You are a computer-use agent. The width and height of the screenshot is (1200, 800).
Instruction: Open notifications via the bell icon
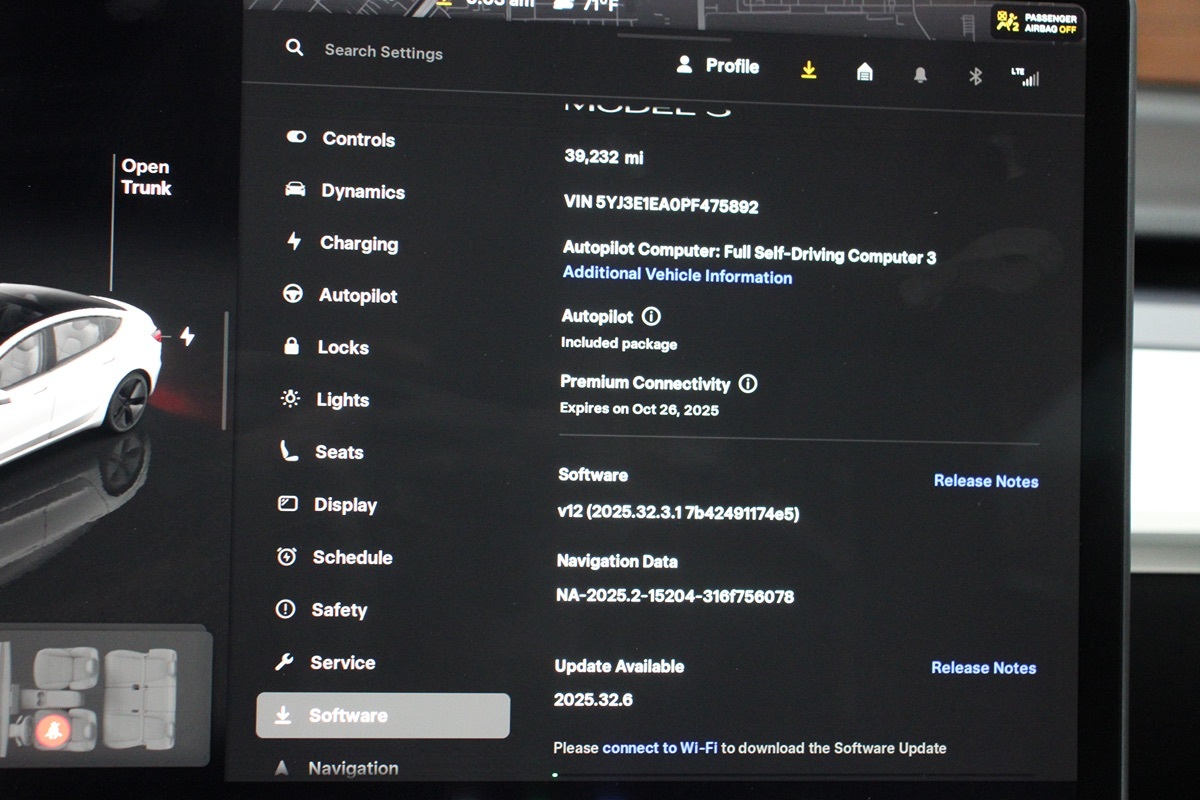[920, 75]
